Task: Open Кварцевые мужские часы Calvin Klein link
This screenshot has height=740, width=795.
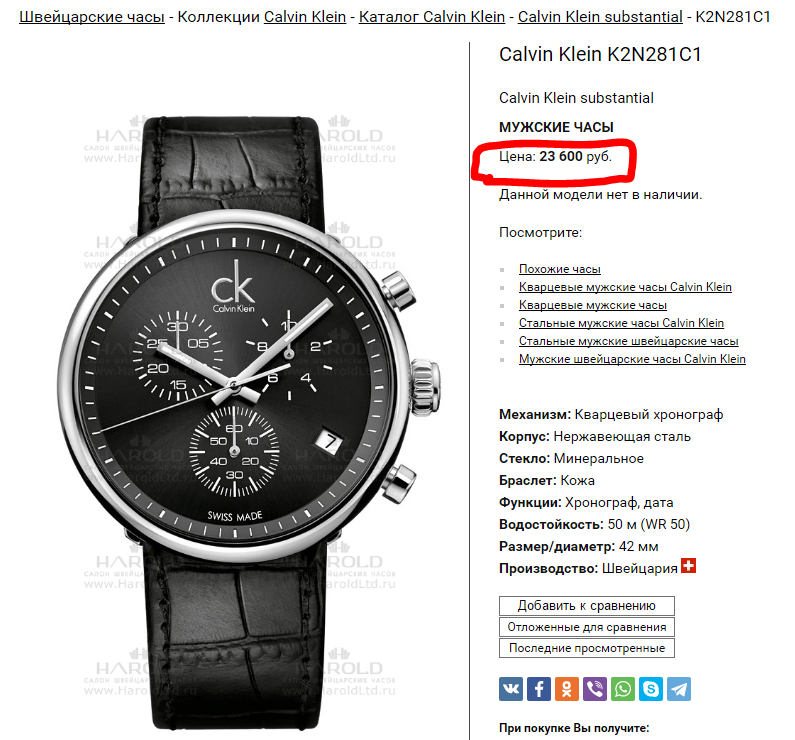Action: click(x=625, y=287)
